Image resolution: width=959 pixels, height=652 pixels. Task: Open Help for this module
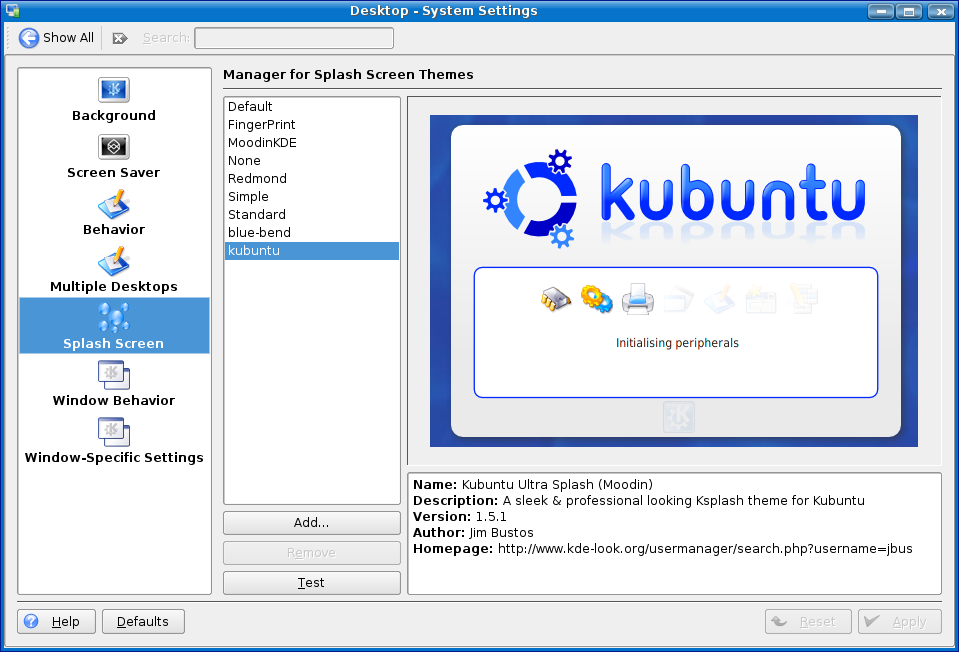coord(56,622)
